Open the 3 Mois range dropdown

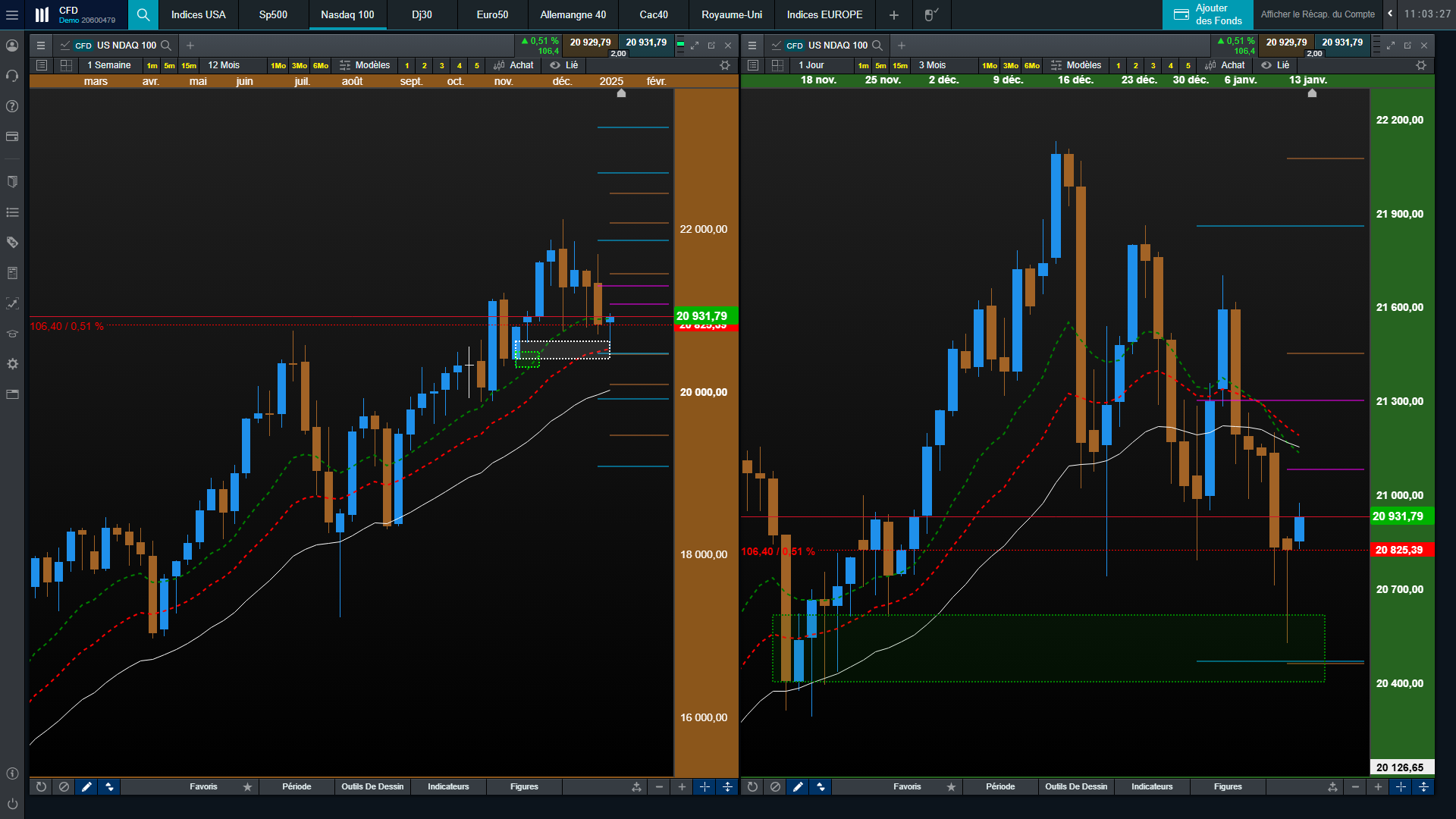(932, 65)
